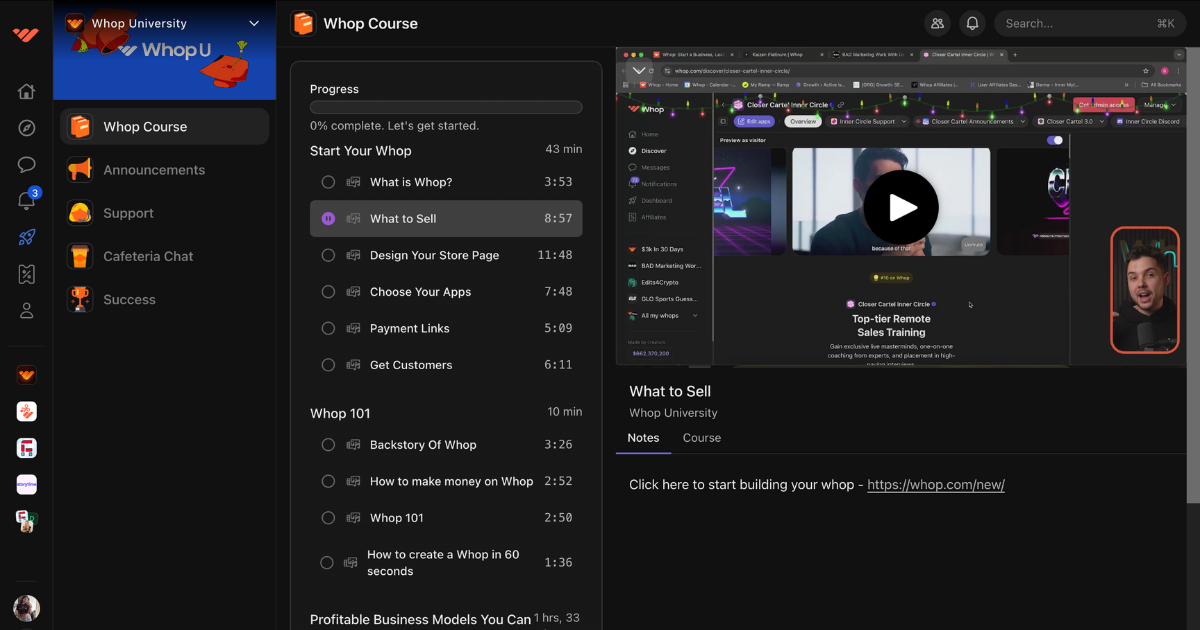Toggle the What to Sell pause circle
This screenshot has height=630, width=1200.
328,219
